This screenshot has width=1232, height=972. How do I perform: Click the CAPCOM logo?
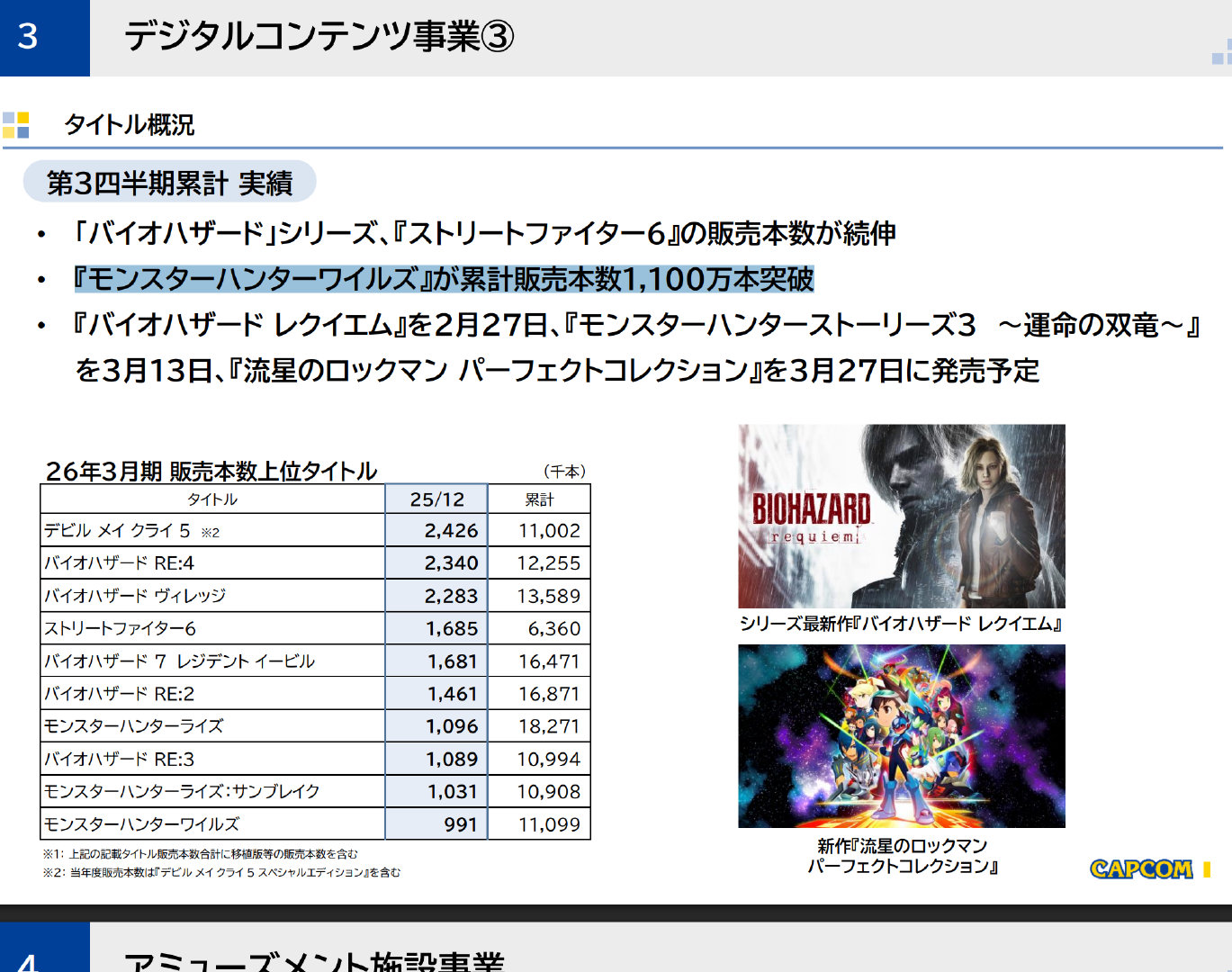1141,868
